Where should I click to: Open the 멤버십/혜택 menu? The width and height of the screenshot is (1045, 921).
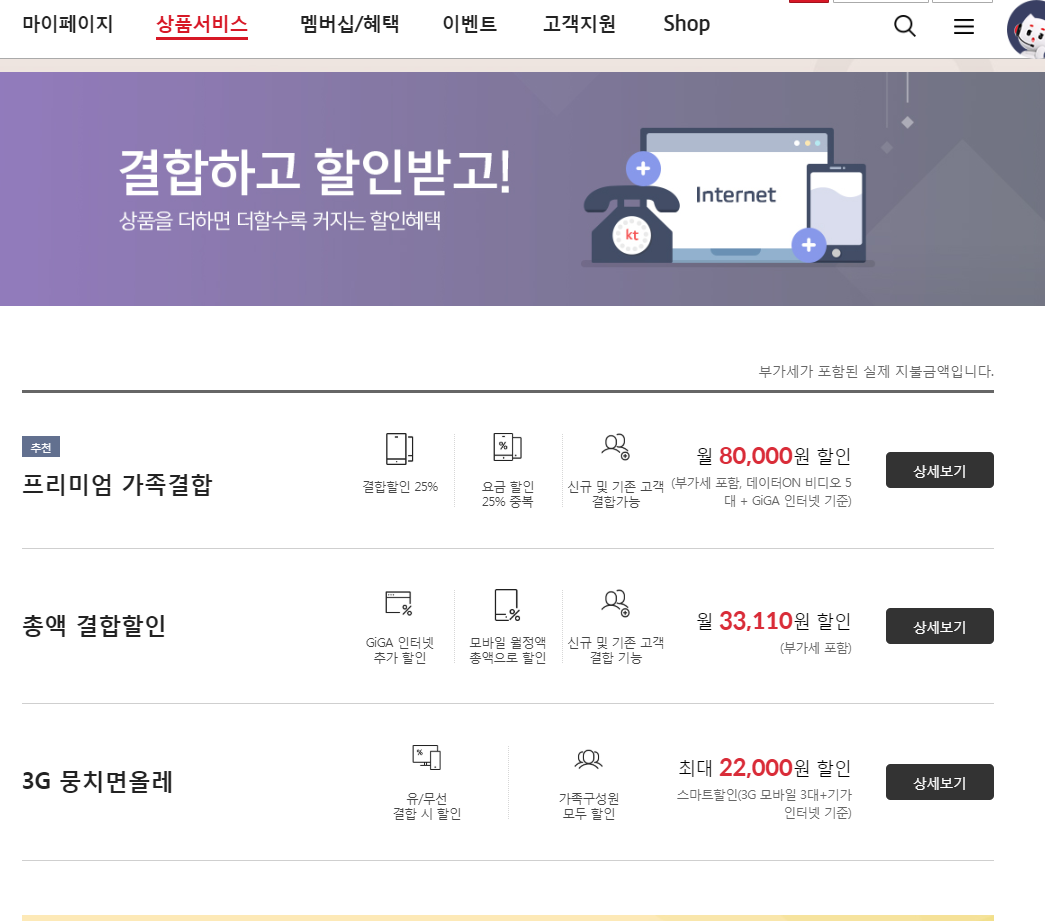pyautogui.click(x=349, y=24)
